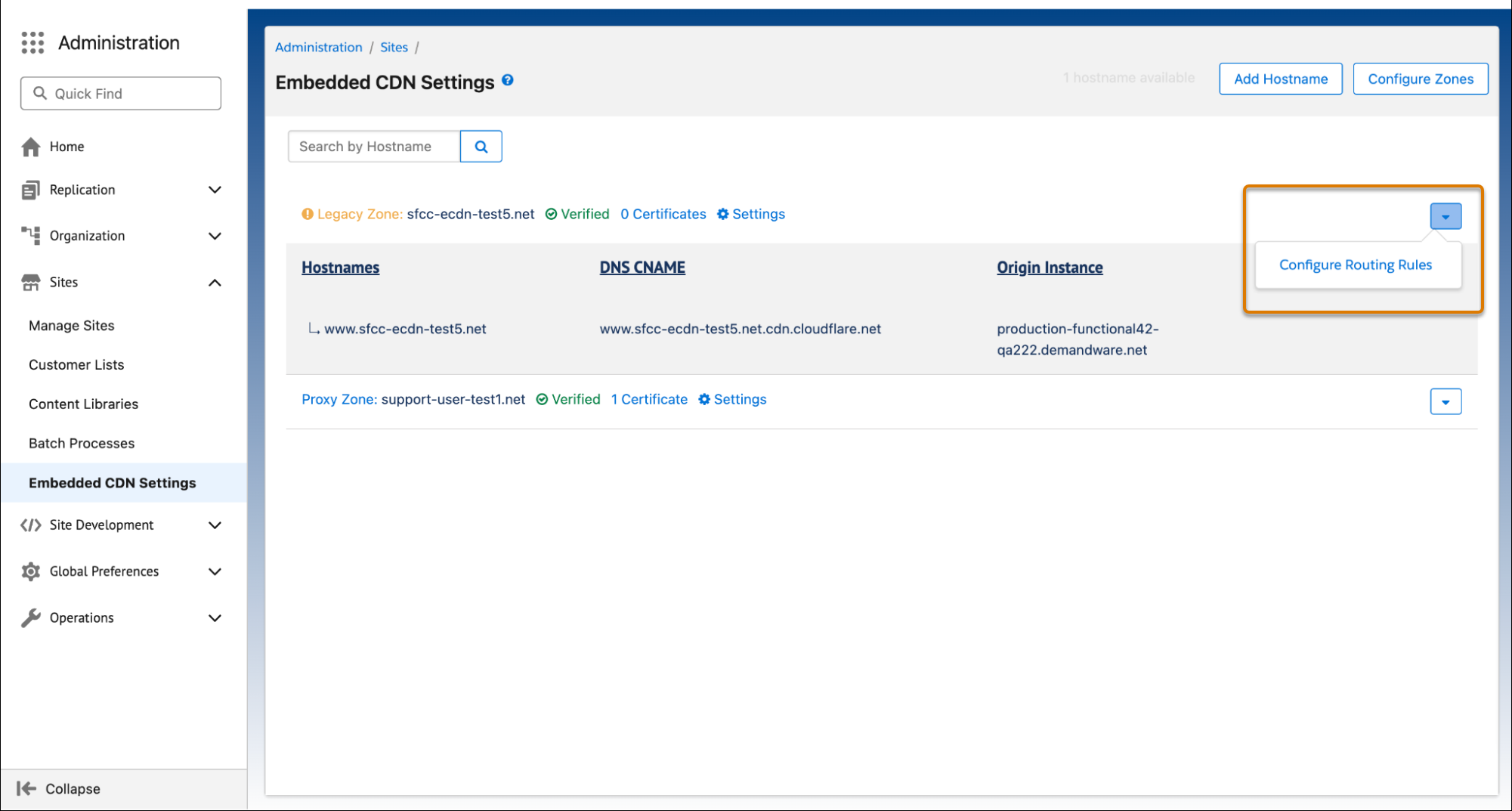
Task: Open Customer Lists in sidebar
Action: 76,365
